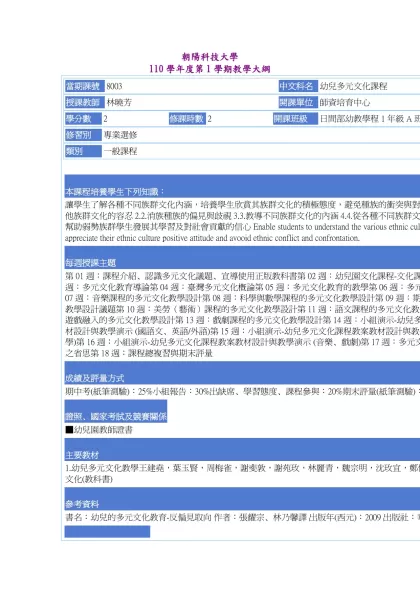Click course name 幼兒多元文化課程
Screen dimensions: 420x593
coord(353,86)
